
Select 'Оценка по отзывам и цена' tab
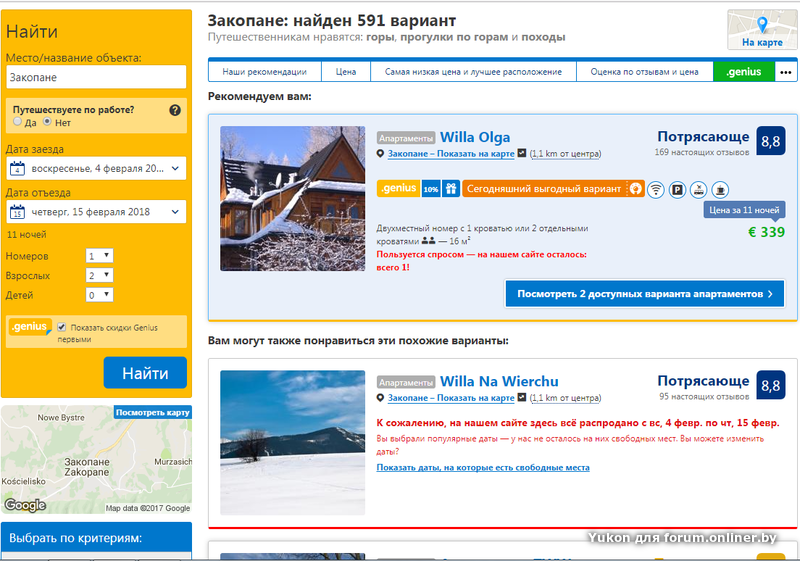click(x=644, y=72)
